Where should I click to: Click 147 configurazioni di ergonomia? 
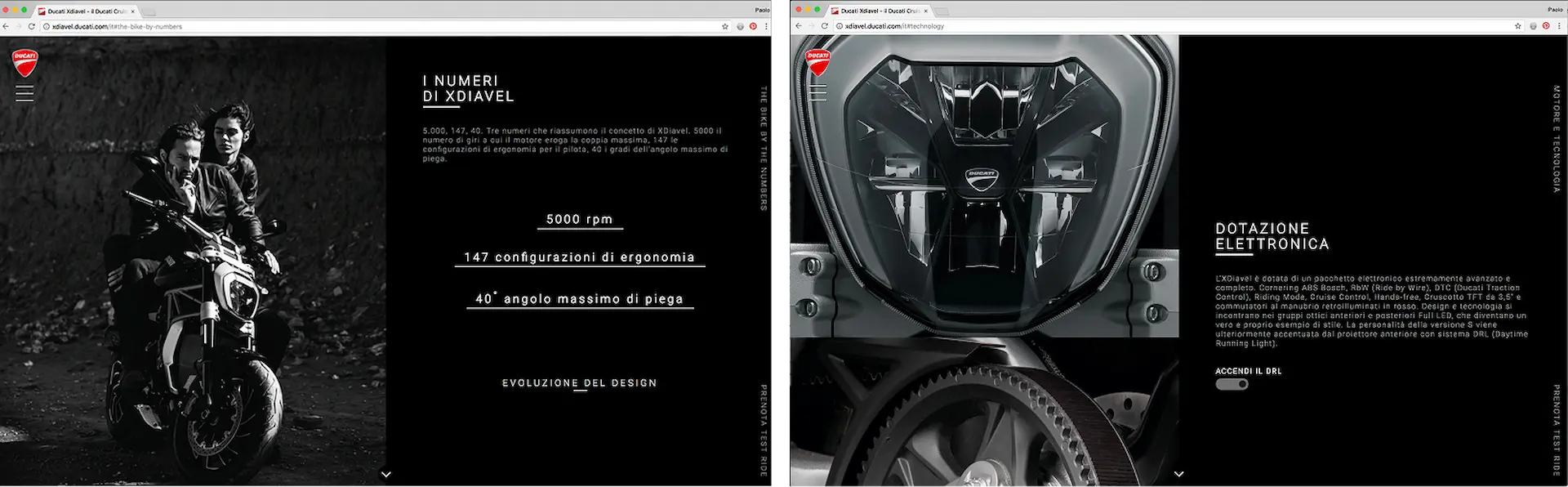580,257
